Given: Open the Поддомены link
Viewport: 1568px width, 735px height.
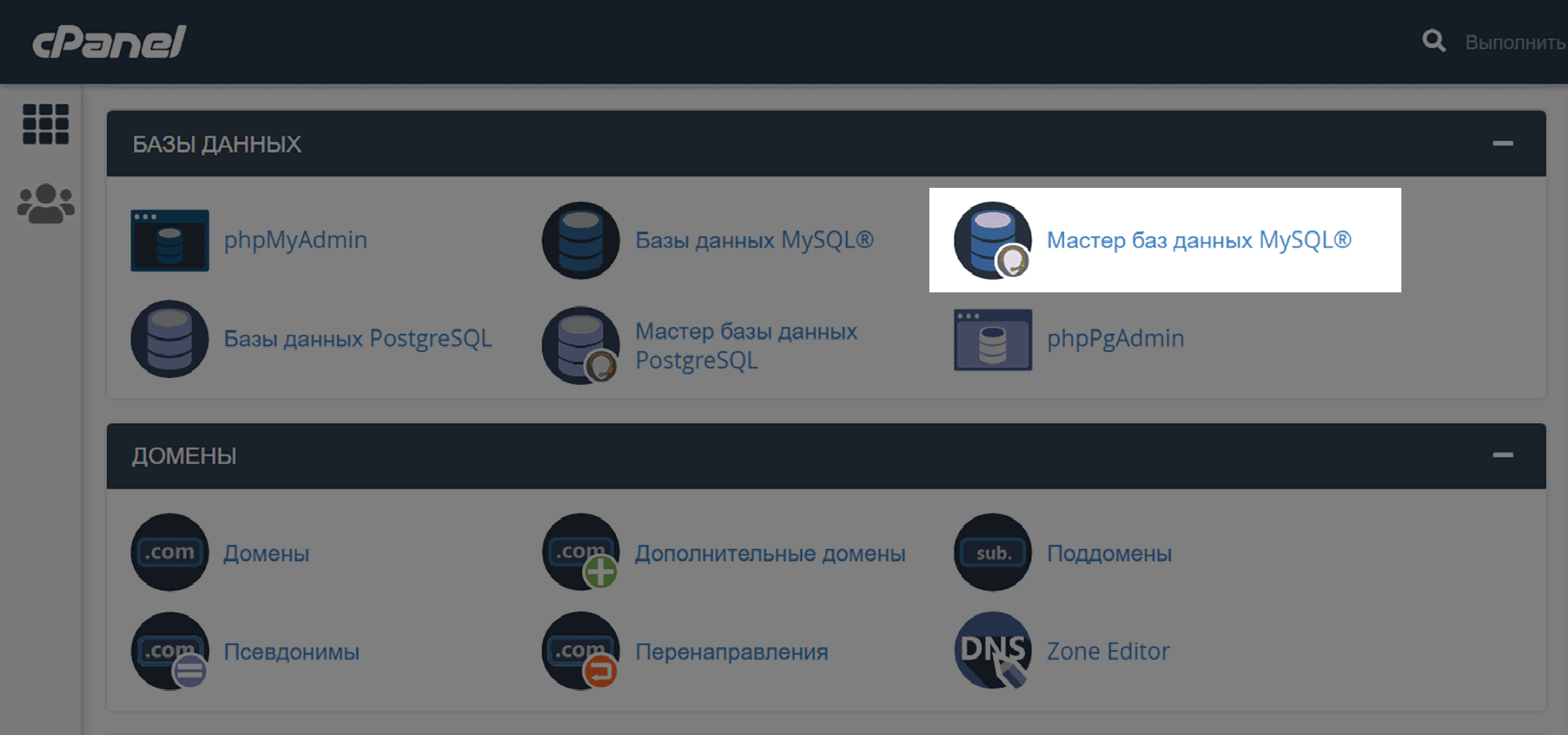Looking at the screenshot, I should click(x=1109, y=554).
